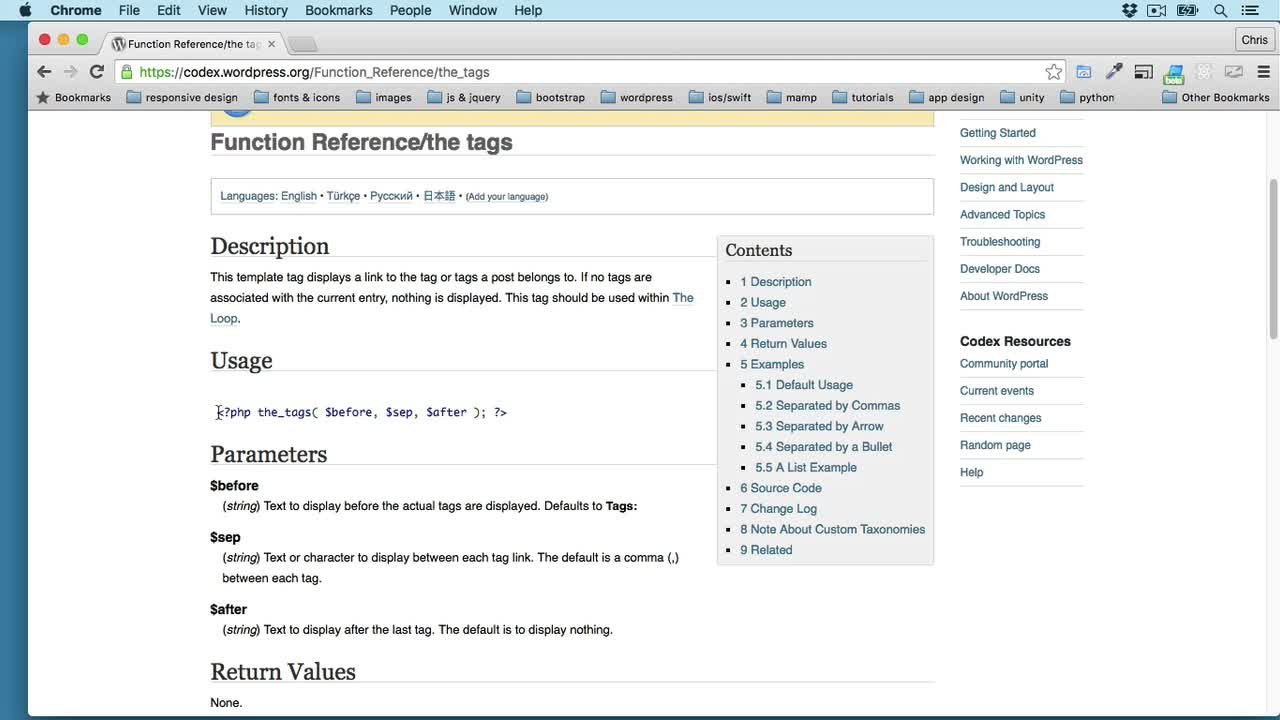This screenshot has width=1280, height=720.
Task: Open the View menu
Action: 212,10
